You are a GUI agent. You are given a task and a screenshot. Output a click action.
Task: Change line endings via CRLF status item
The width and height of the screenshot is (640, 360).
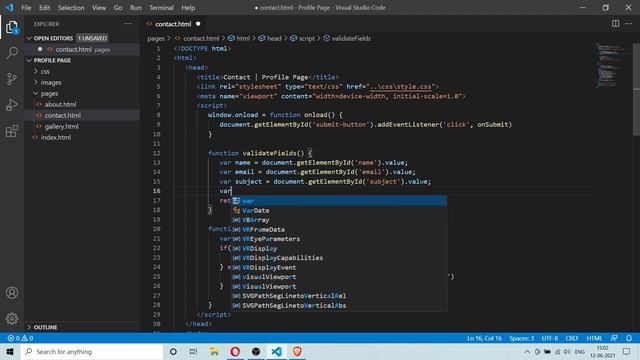click(572, 338)
